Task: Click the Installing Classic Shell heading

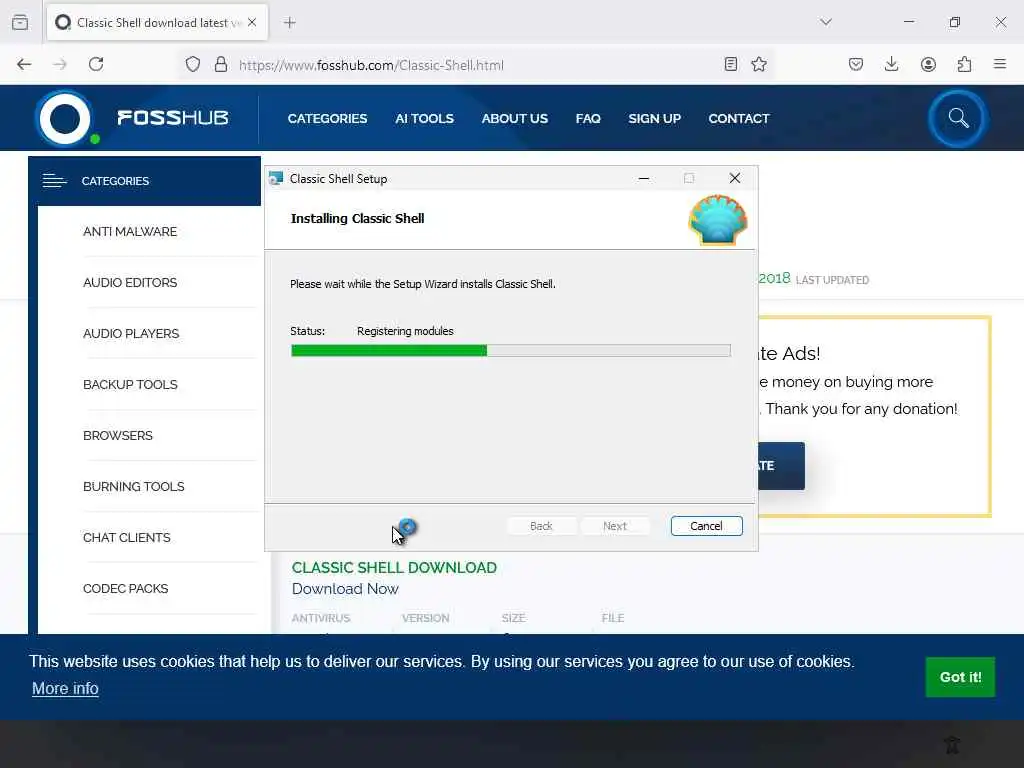Action: point(357,219)
